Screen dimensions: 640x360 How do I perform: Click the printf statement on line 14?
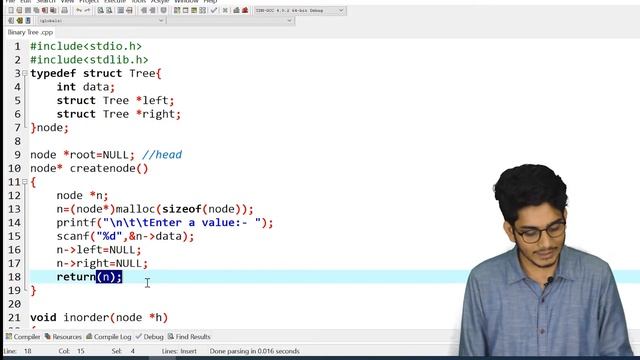[x=165, y=222]
